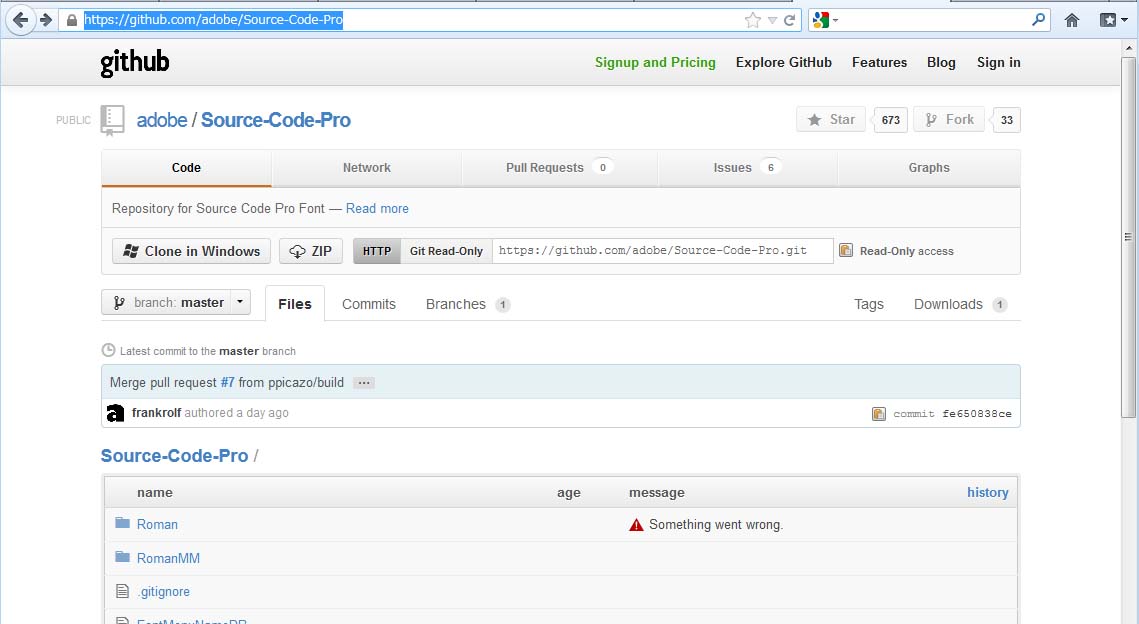The width and height of the screenshot is (1139, 624).
Task: Star the repository
Action: coord(831,119)
